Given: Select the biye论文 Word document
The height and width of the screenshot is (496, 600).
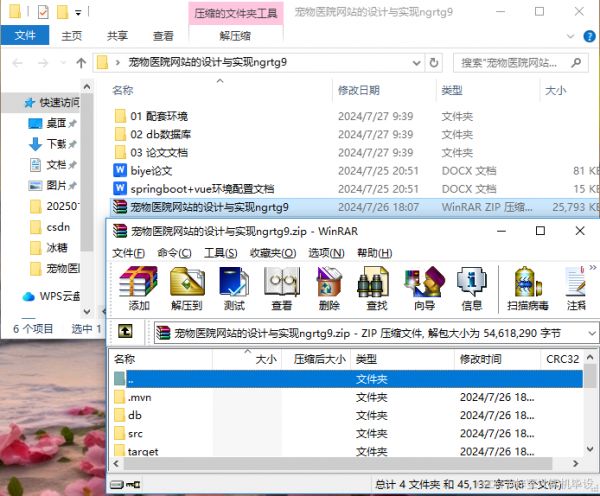Looking at the screenshot, I should tap(143, 171).
